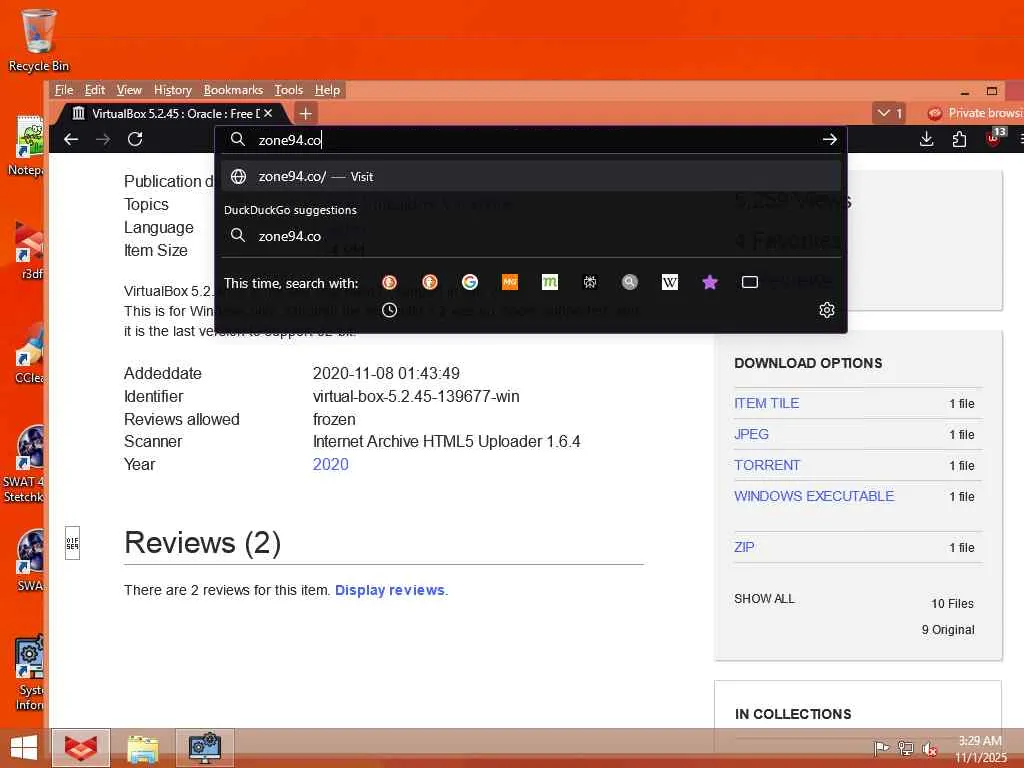Open search settings gear in the dropdown
The image size is (1024, 768).
[x=827, y=310]
